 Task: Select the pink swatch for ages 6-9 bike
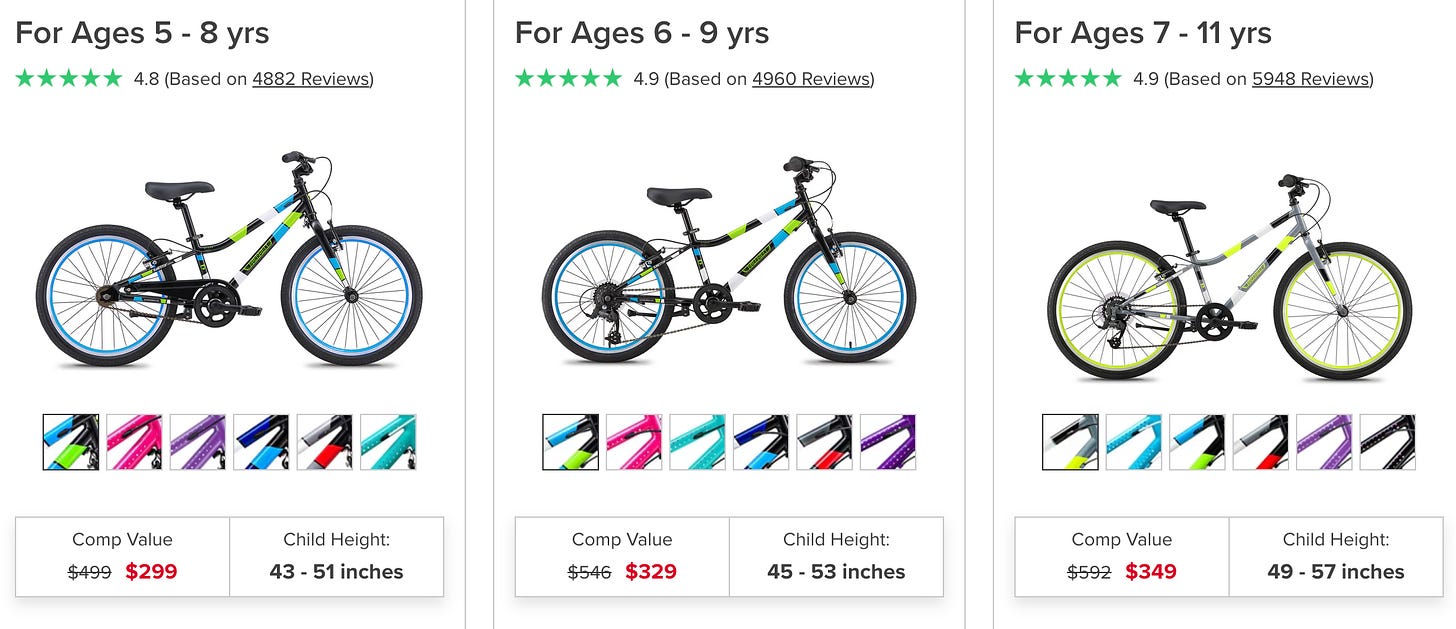[x=633, y=440]
